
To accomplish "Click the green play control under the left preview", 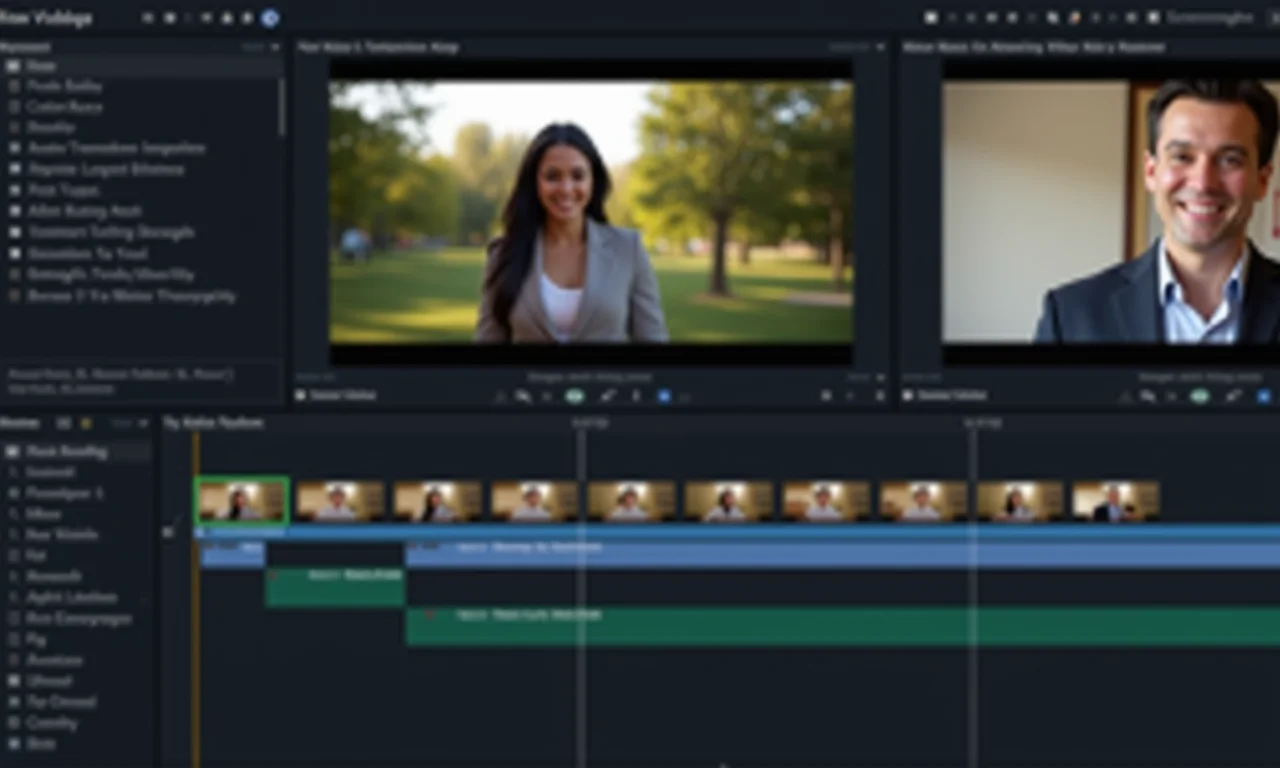I will 575,395.
